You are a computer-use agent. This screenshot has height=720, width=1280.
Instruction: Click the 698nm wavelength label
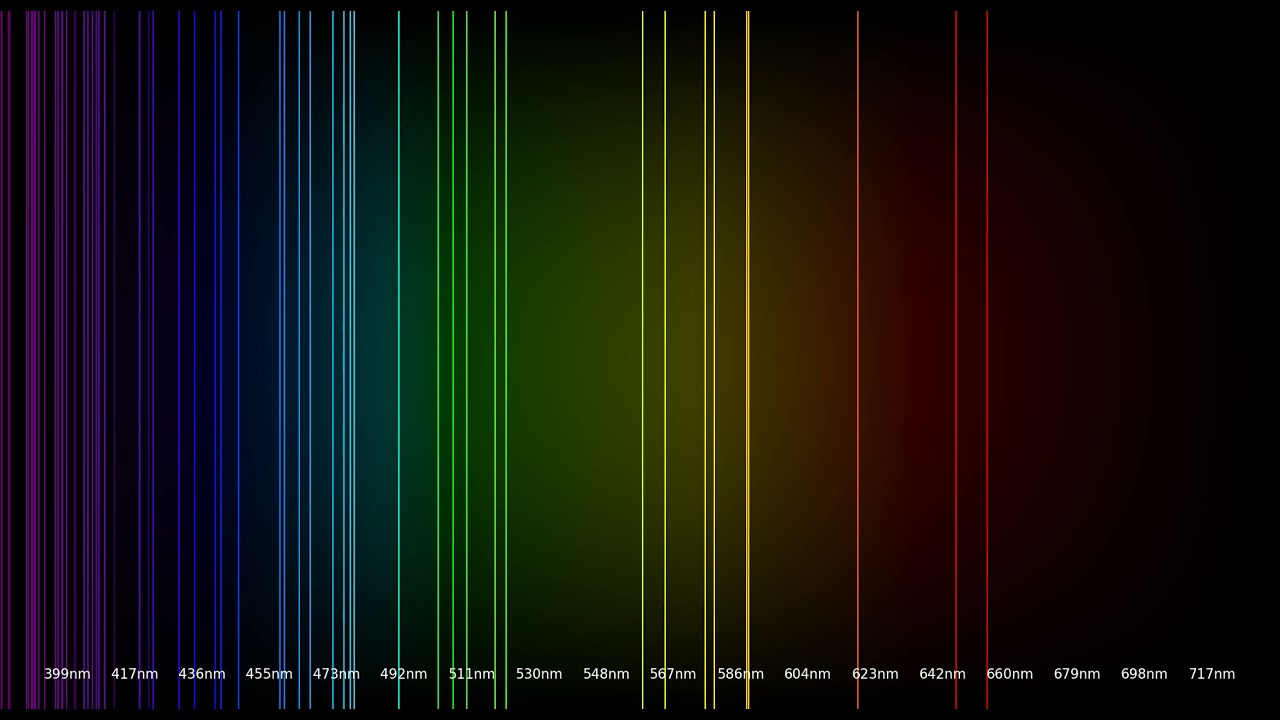pyautogui.click(x=1144, y=674)
